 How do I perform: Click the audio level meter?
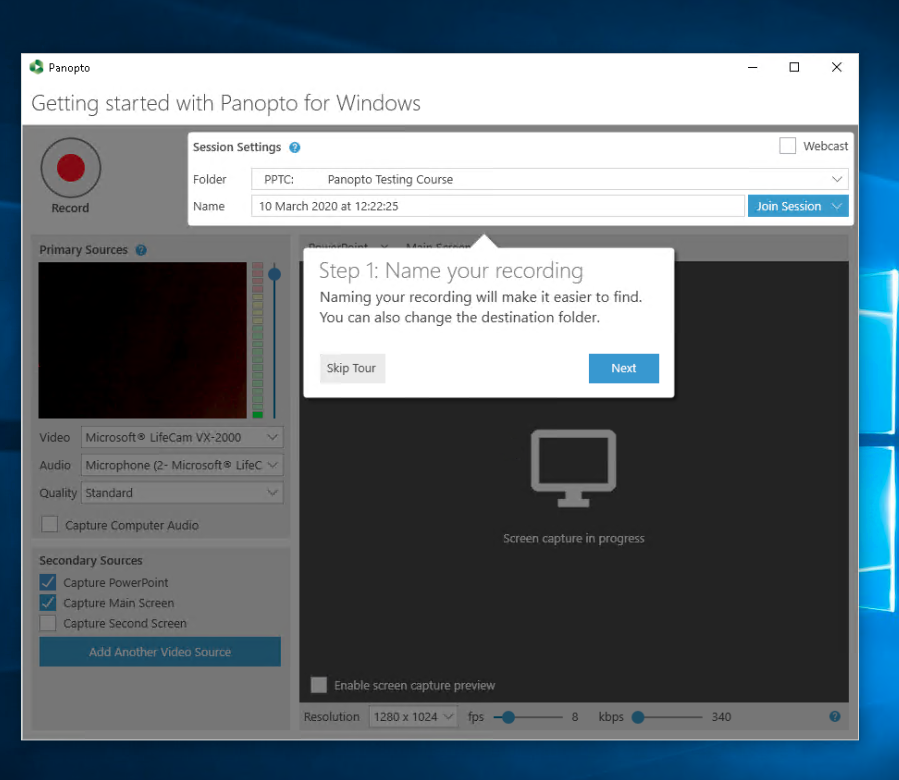(x=257, y=340)
